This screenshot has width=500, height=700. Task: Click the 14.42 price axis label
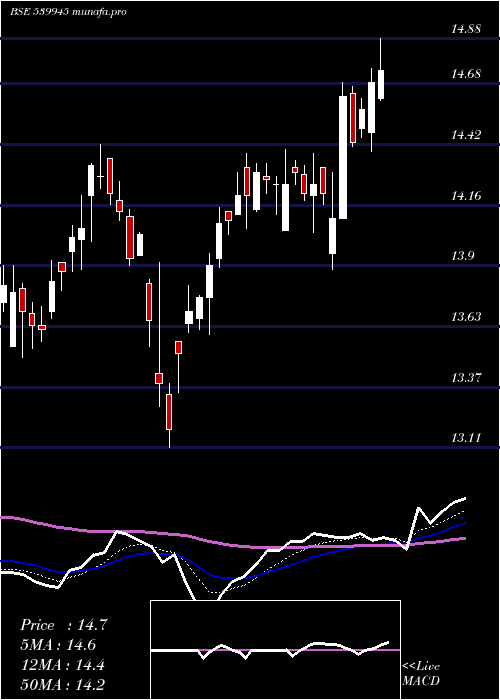[466, 134]
